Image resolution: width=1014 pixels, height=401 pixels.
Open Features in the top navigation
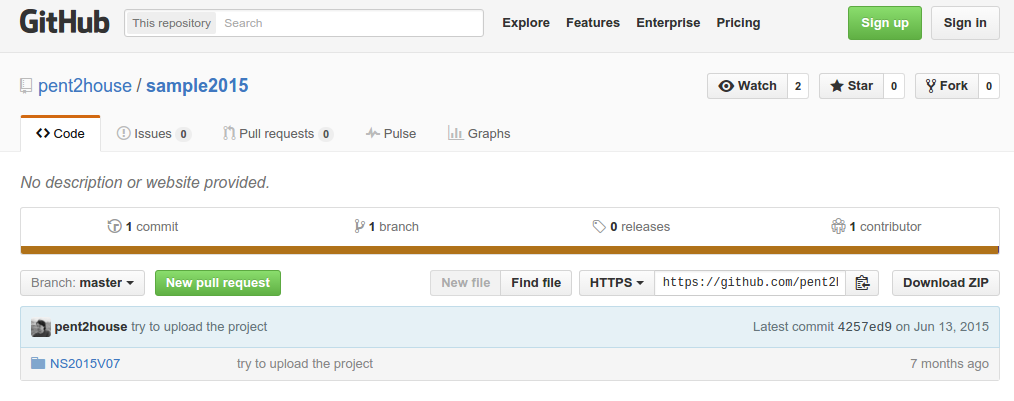[x=593, y=23]
